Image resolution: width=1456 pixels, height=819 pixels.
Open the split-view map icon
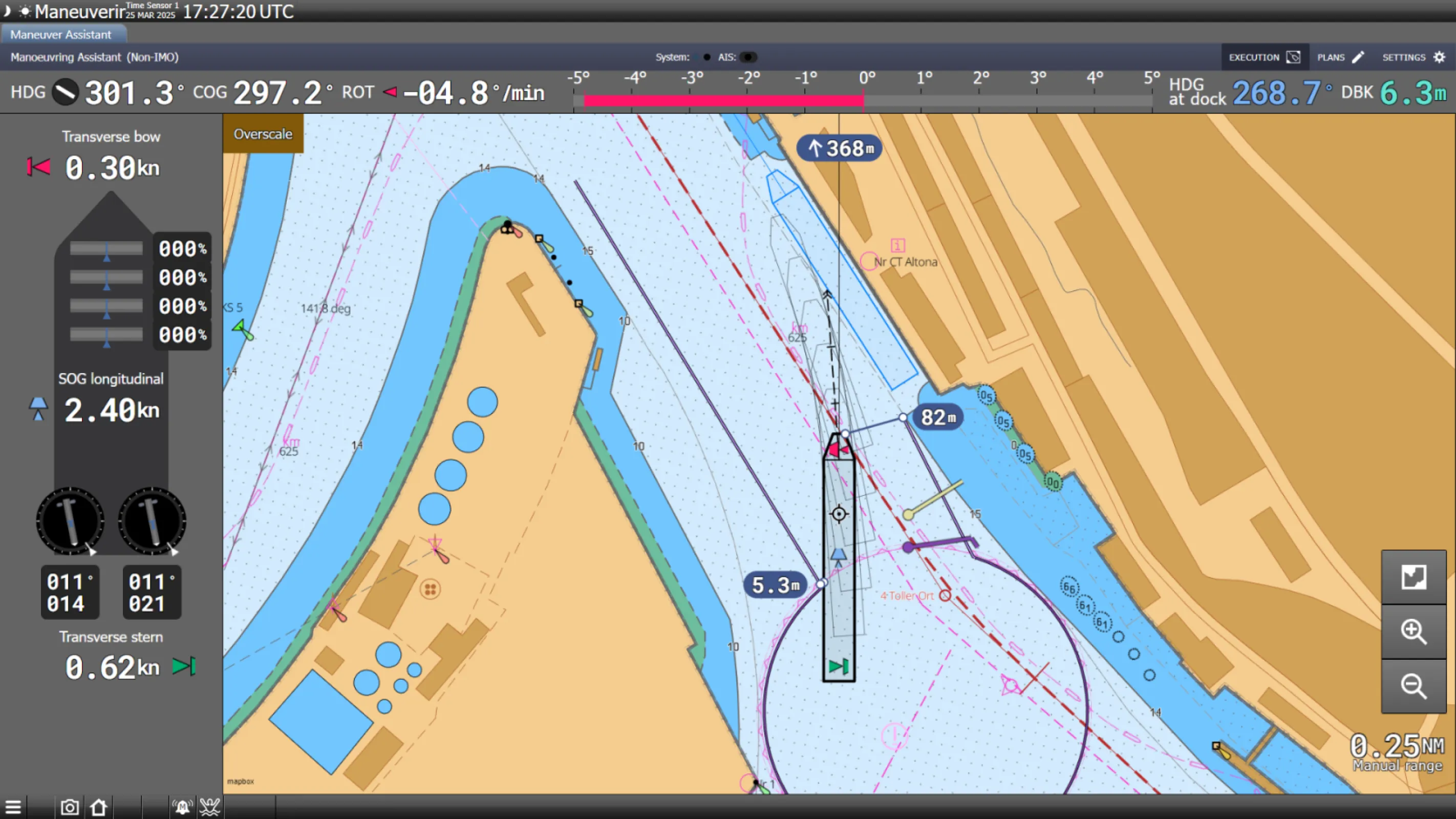pos(1415,576)
